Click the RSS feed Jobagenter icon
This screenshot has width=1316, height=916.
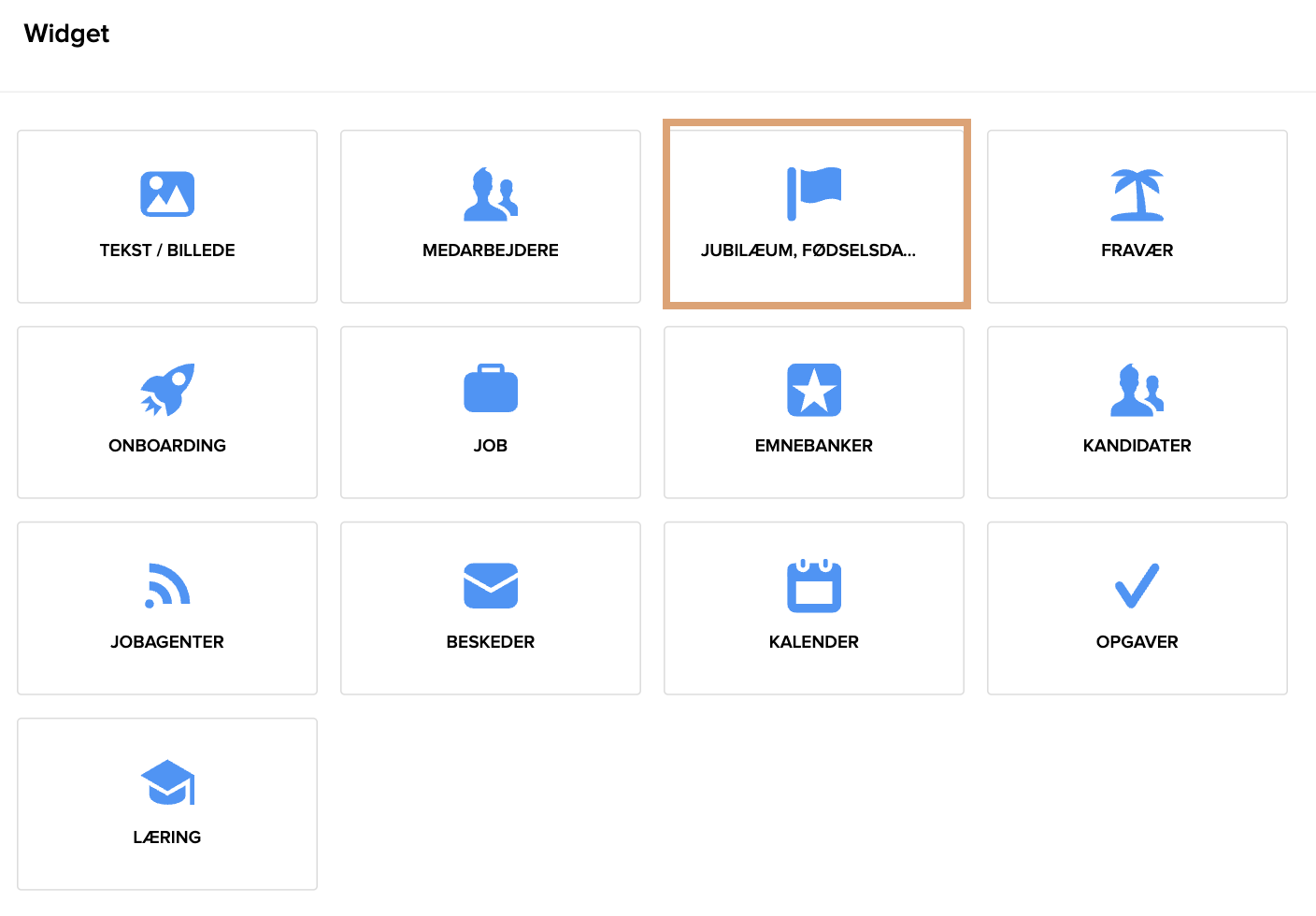click(x=167, y=586)
